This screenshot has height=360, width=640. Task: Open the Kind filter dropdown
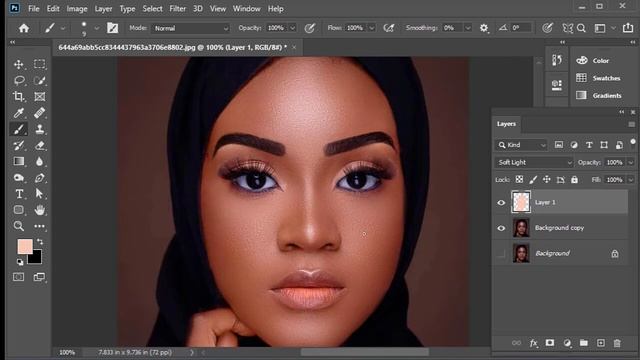tap(521, 145)
